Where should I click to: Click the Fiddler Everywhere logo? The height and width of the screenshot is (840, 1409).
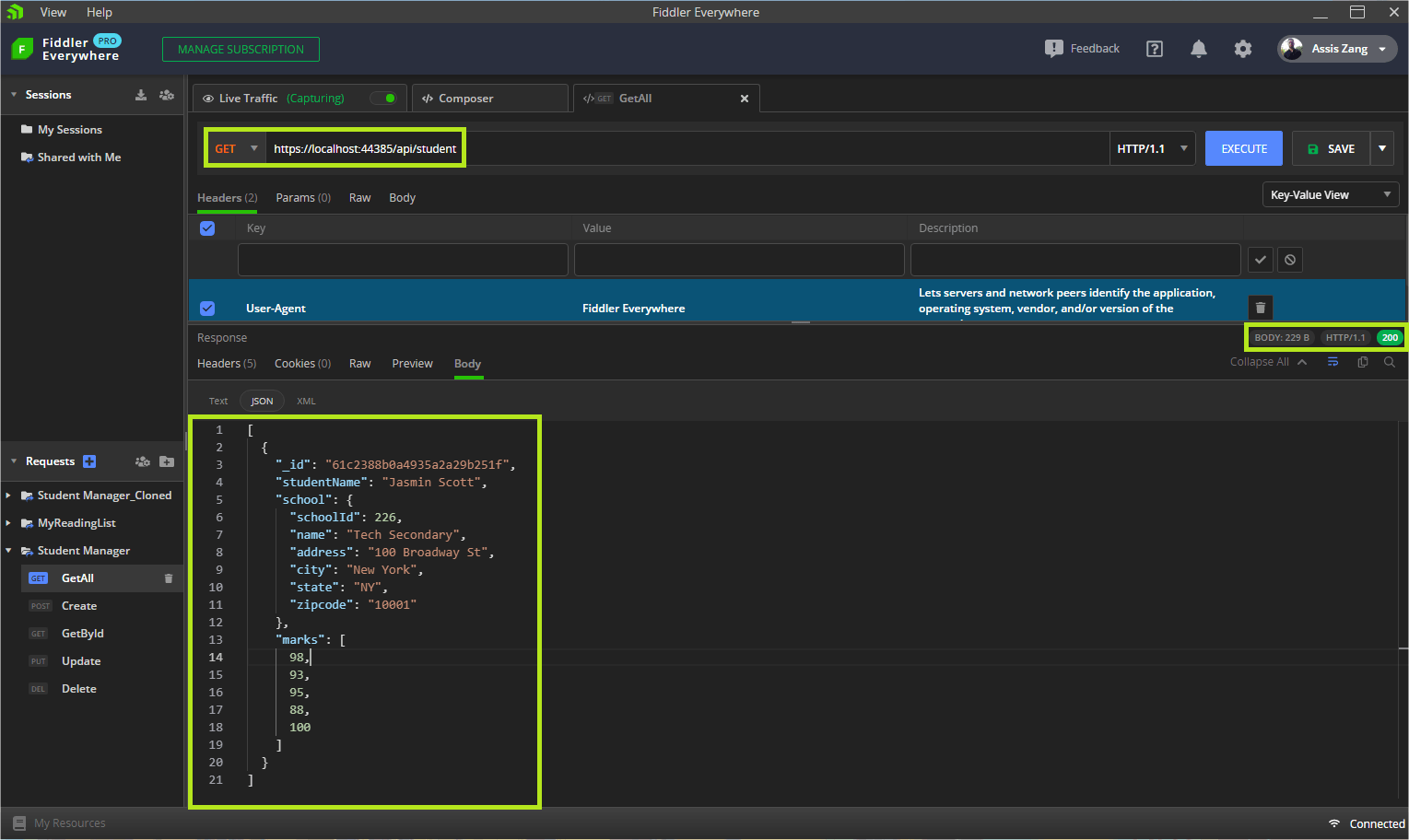point(22,49)
